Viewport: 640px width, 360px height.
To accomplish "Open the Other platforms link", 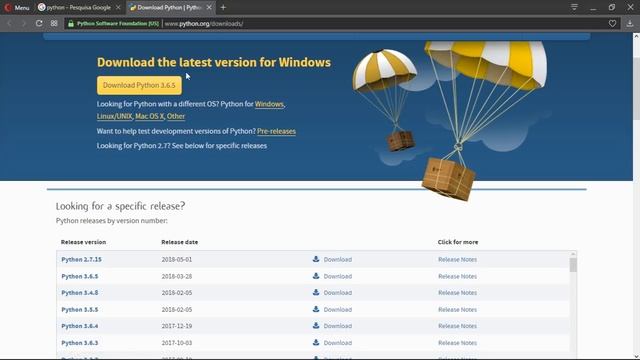I will click(x=176, y=116).
